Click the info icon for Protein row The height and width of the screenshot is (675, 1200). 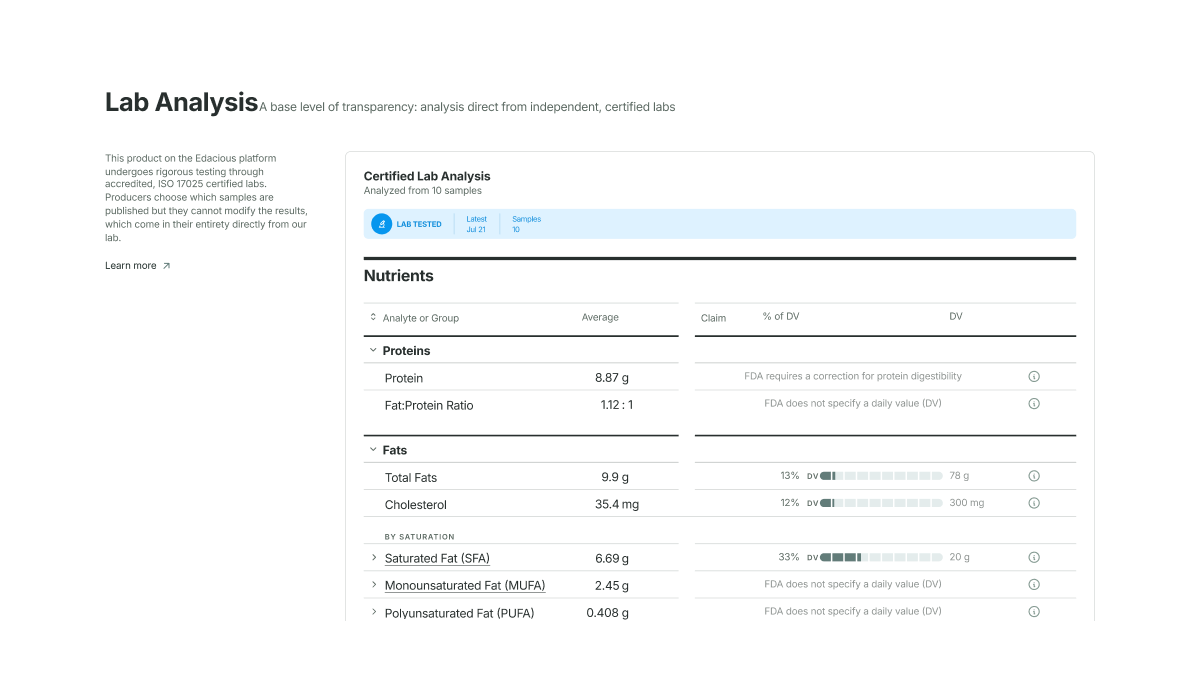pyautogui.click(x=1034, y=377)
